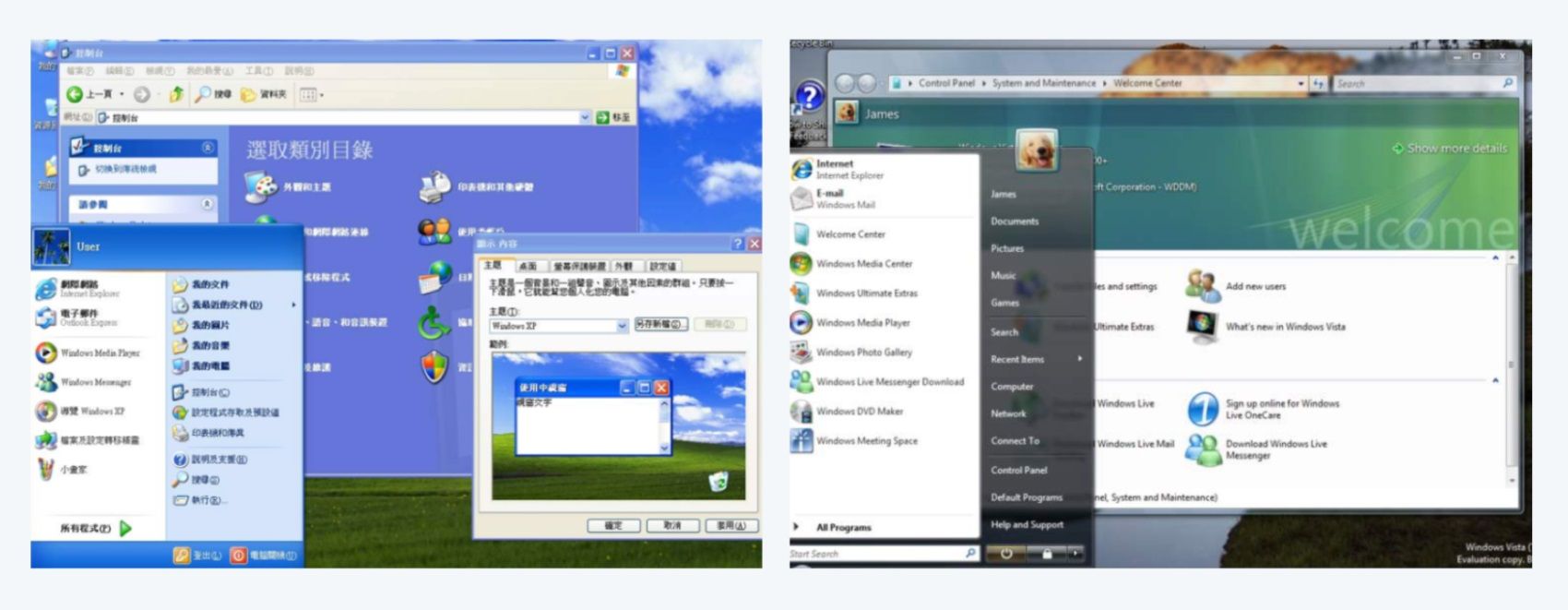
Task: Open Documents in Vista start menu
Action: coord(1015,221)
